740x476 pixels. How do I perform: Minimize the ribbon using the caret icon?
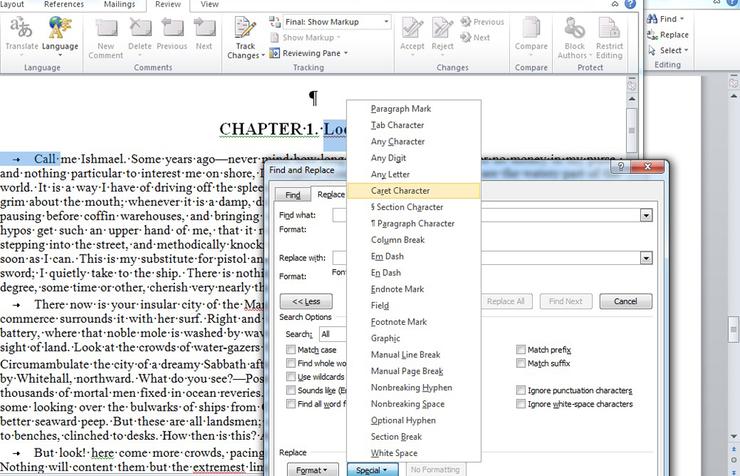[615, 4]
